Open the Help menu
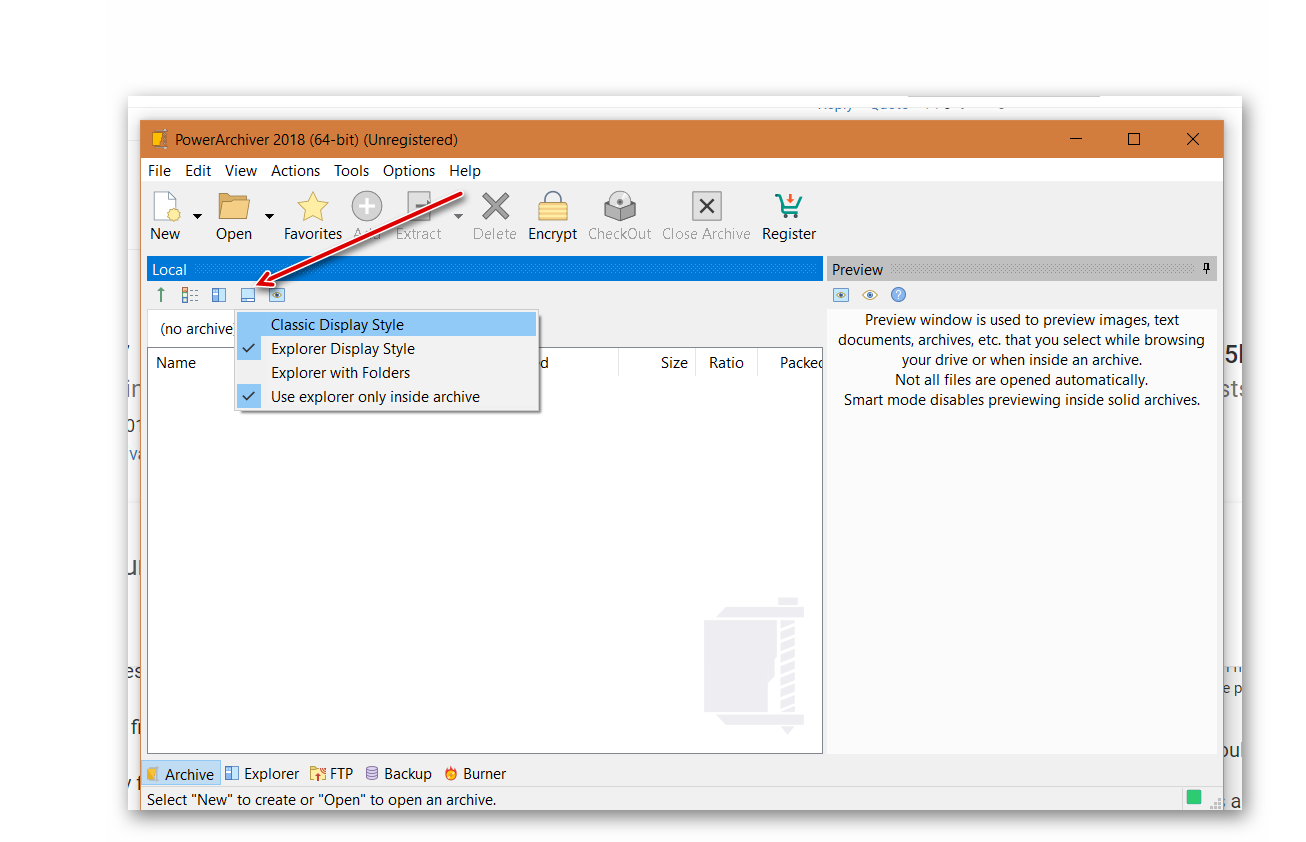The height and width of the screenshot is (842, 1306). click(465, 171)
